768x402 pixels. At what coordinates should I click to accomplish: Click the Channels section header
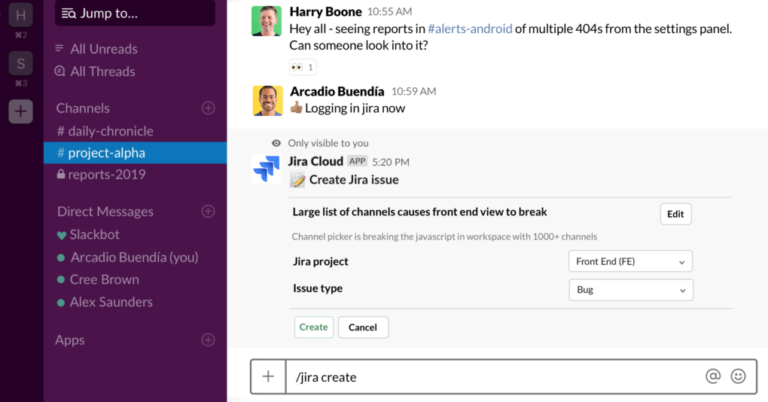pos(83,108)
